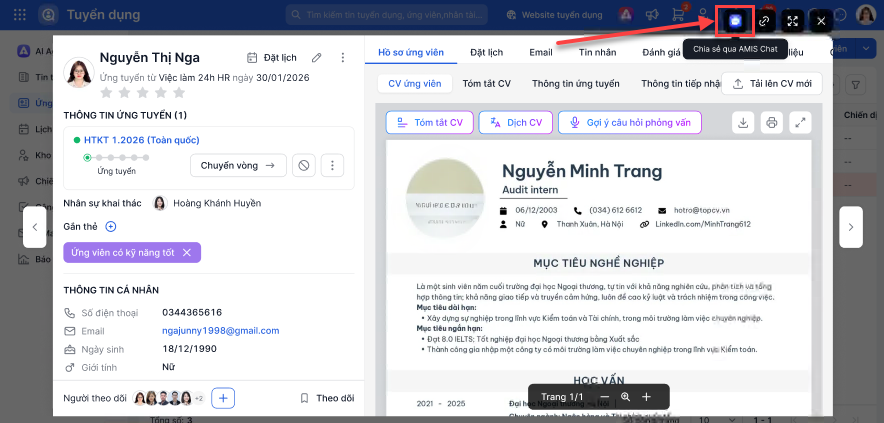This screenshot has height=423, width=884.
Task: Open the application card three-dot menu
Action: [333, 165]
